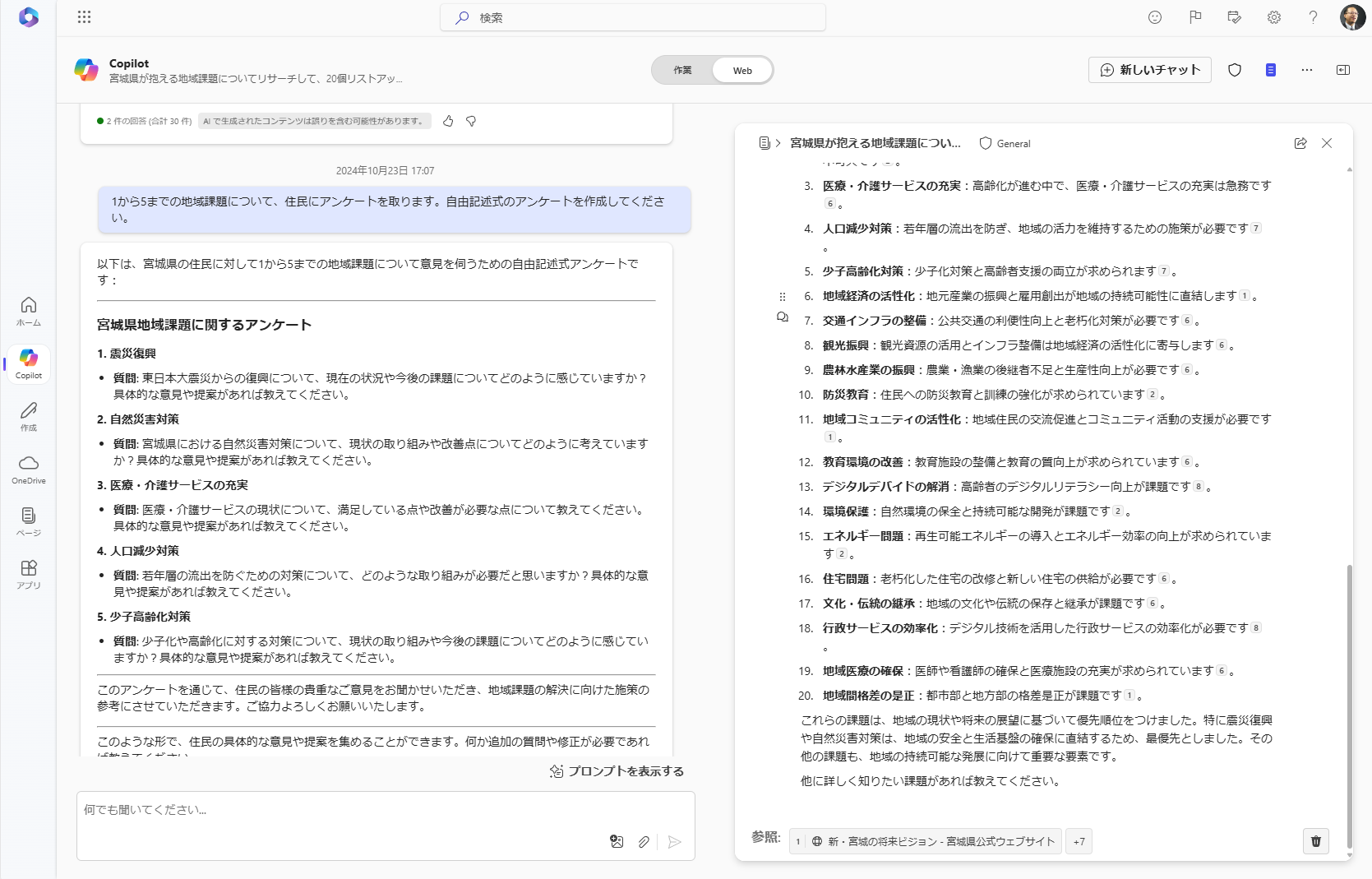Give thumbs down to the Copilot answer
The width and height of the screenshot is (1372, 879).
point(471,121)
